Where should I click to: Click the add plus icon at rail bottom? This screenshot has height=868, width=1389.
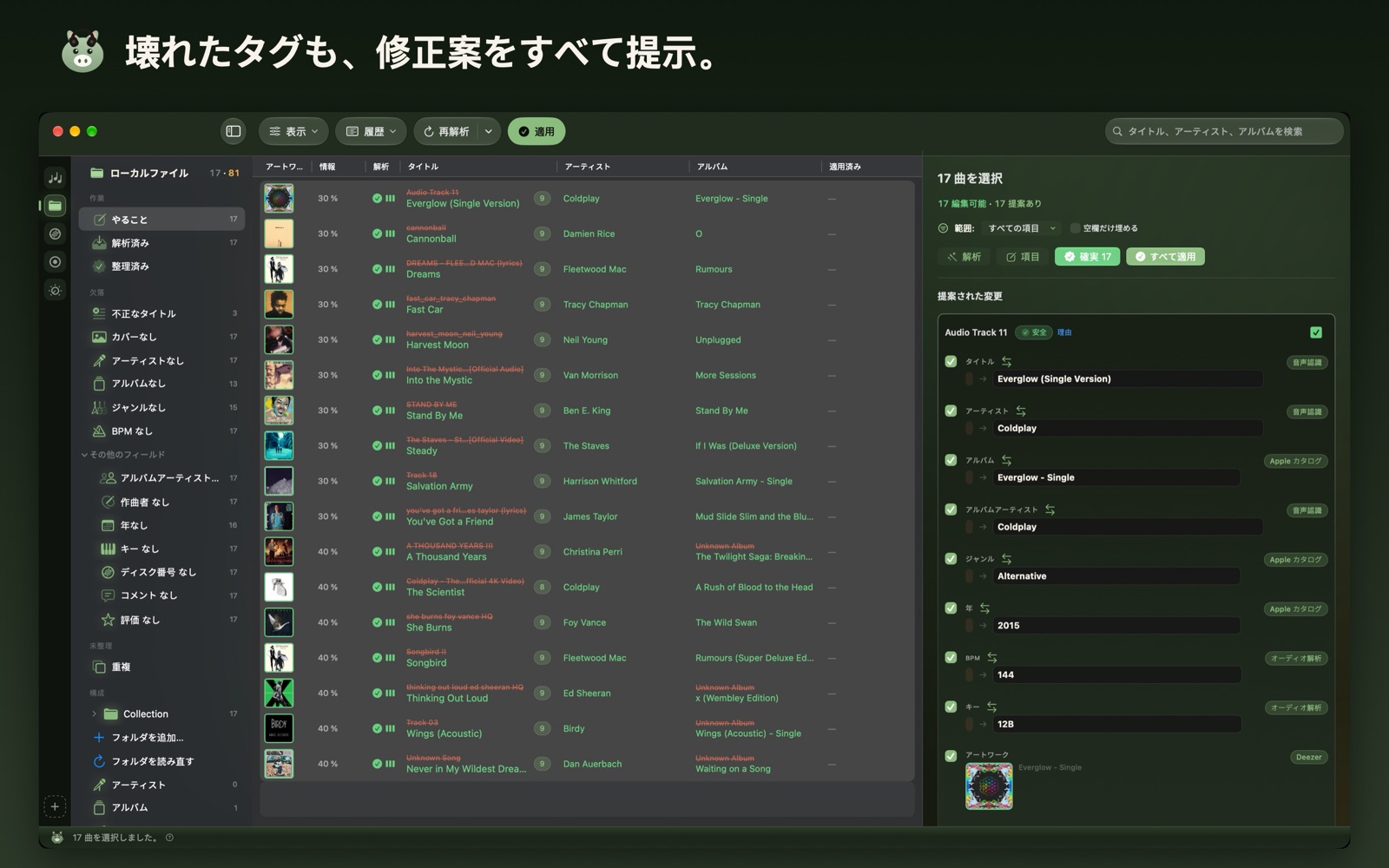tap(55, 806)
